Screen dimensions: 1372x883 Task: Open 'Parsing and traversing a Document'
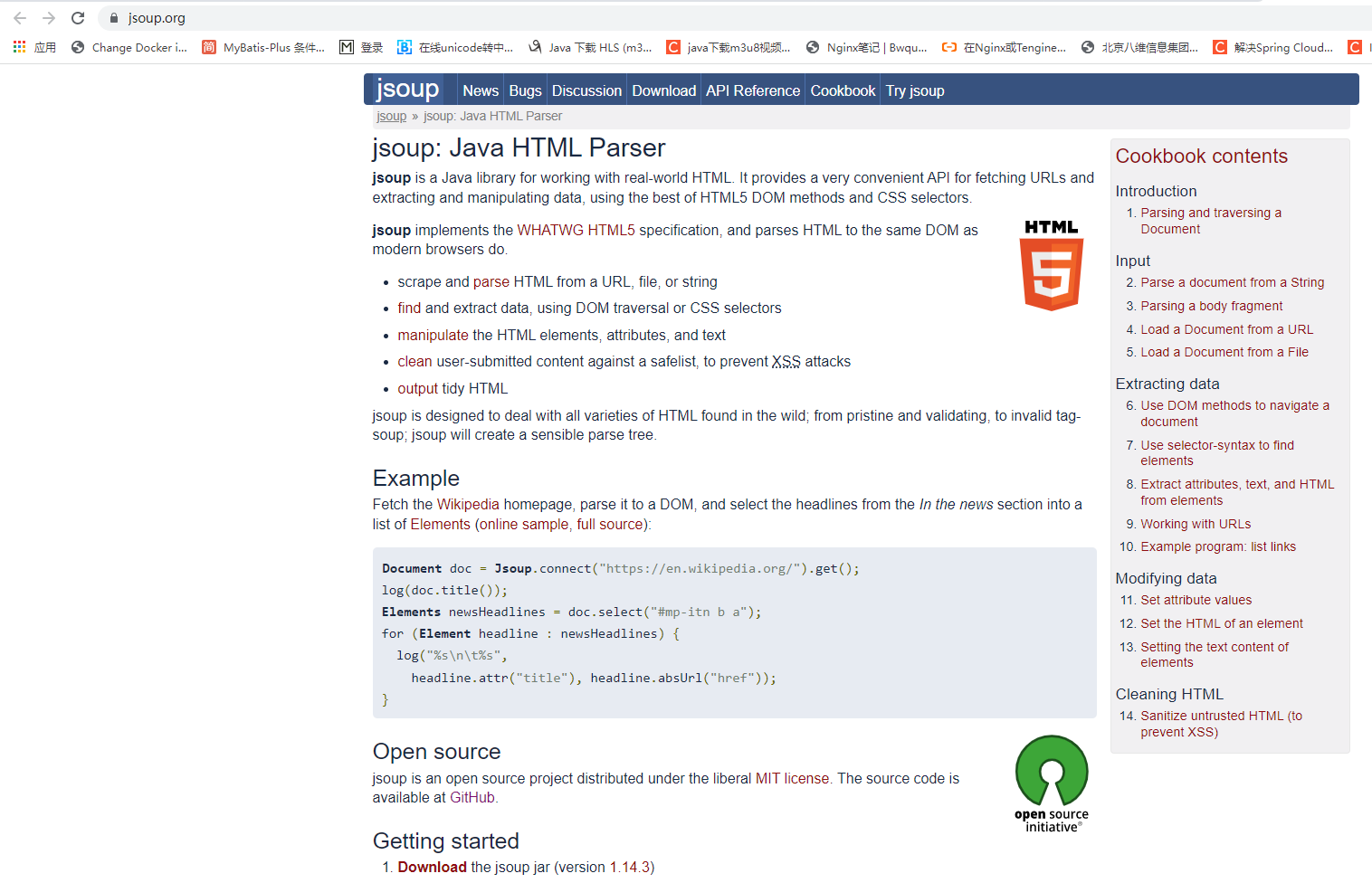pos(1211,221)
